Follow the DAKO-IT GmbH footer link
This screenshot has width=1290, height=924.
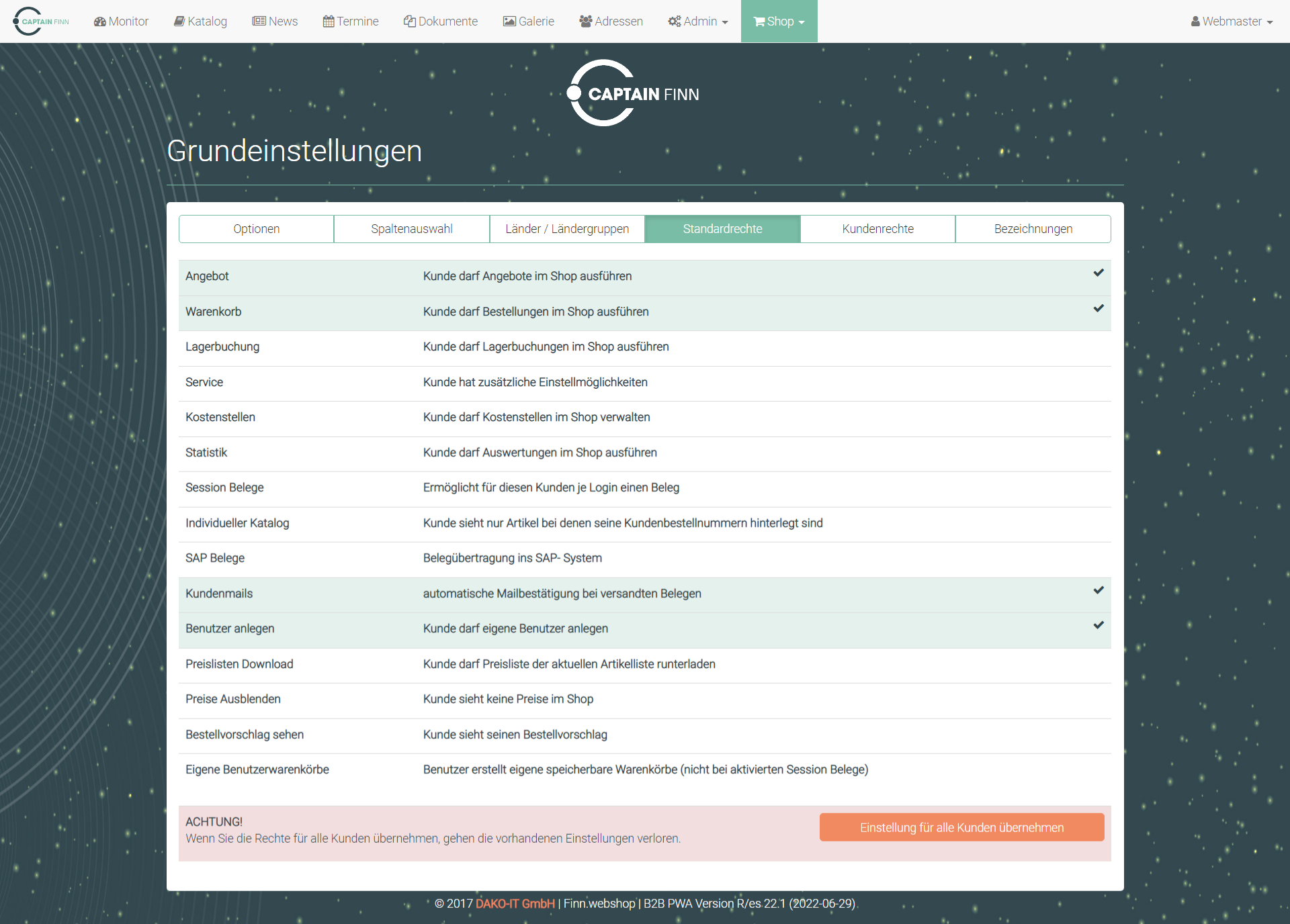tap(515, 904)
